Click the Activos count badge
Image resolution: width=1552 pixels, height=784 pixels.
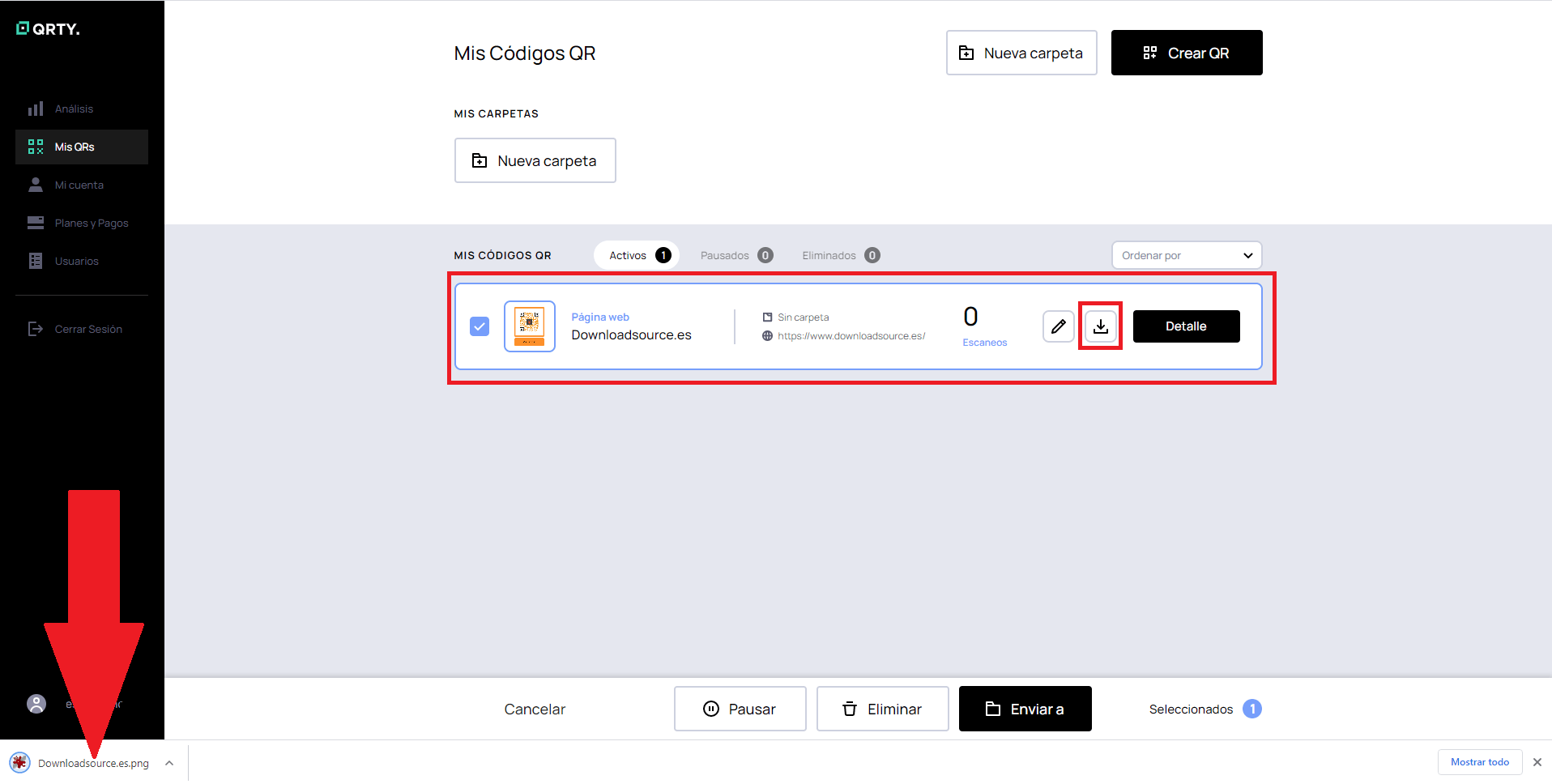pos(663,255)
